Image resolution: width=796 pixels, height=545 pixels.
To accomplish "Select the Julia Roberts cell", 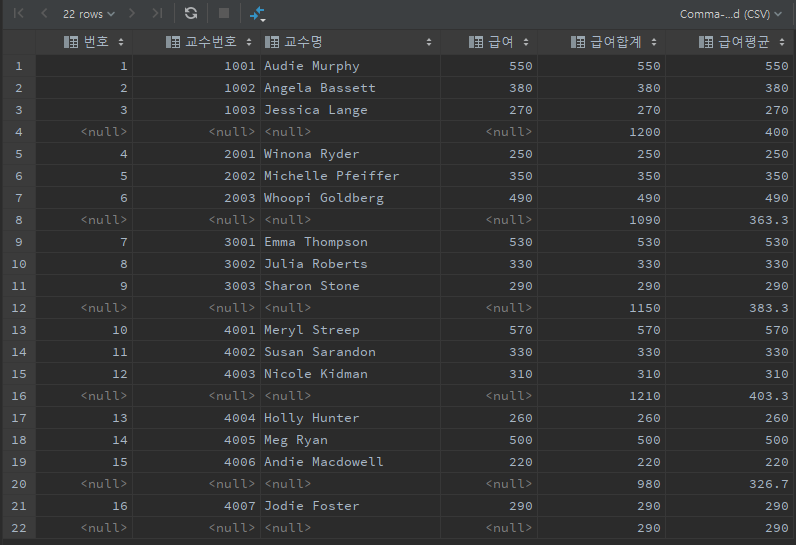I will [x=350, y=264].
